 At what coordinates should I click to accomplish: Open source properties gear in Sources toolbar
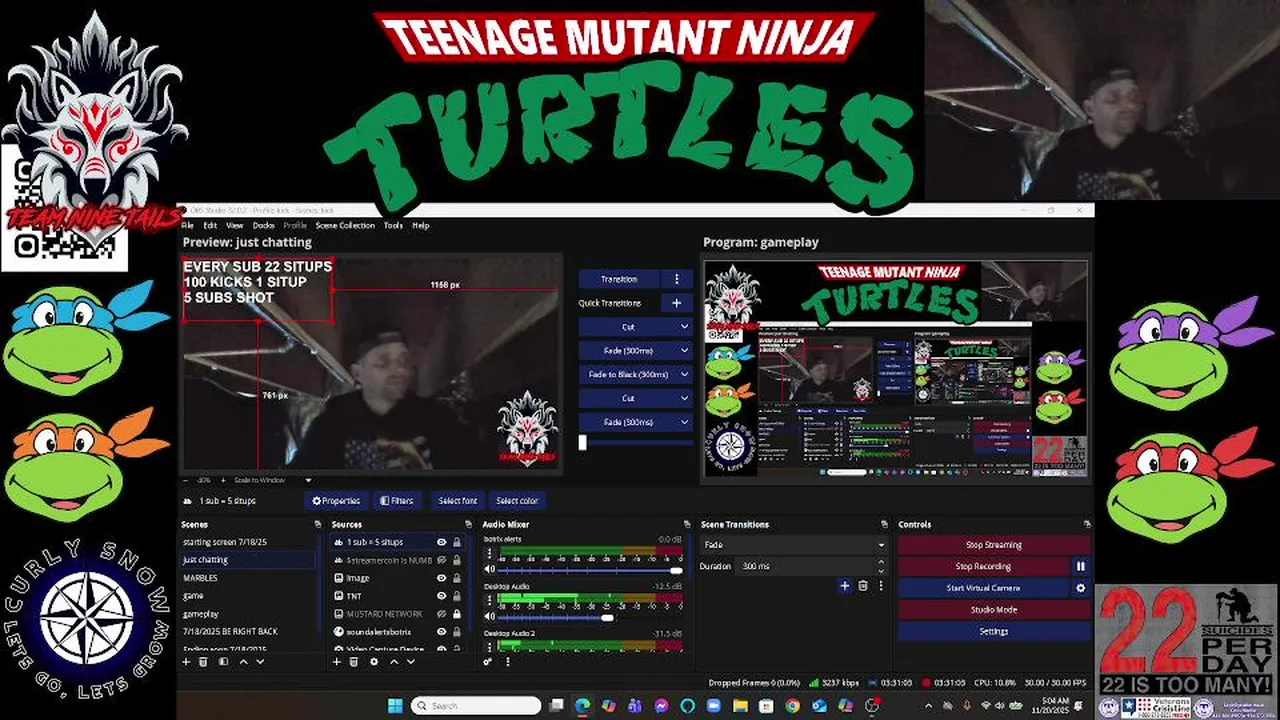tap(374, 661)
